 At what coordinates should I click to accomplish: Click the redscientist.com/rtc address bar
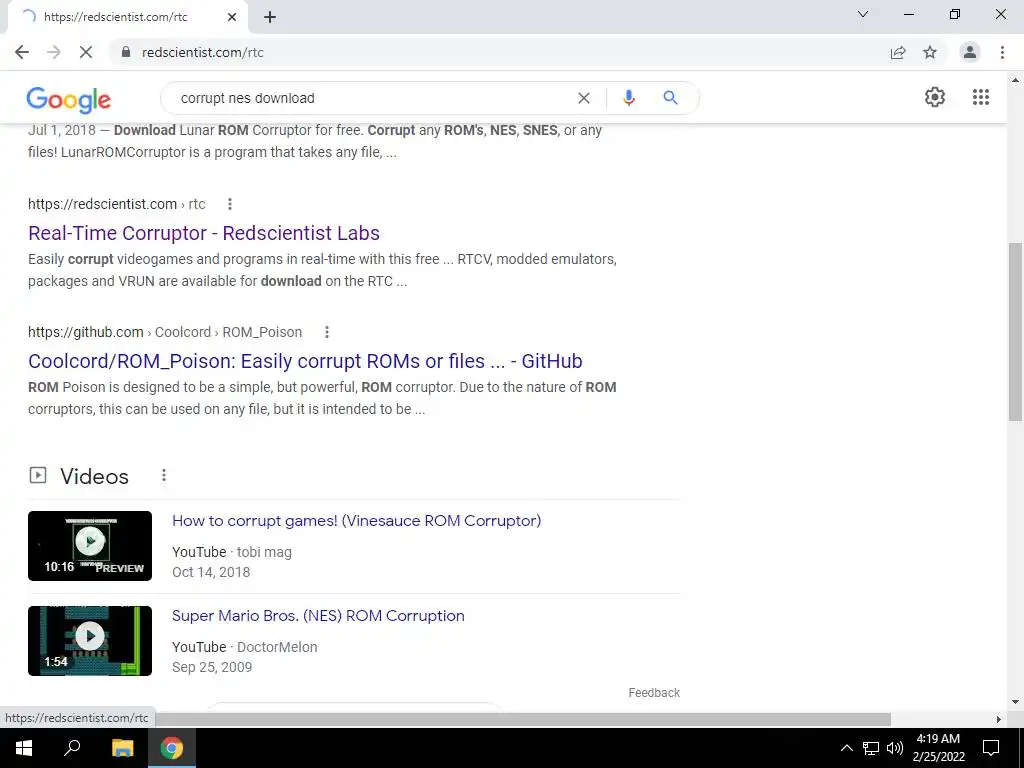pyautogui.click(x=496, y=52)
